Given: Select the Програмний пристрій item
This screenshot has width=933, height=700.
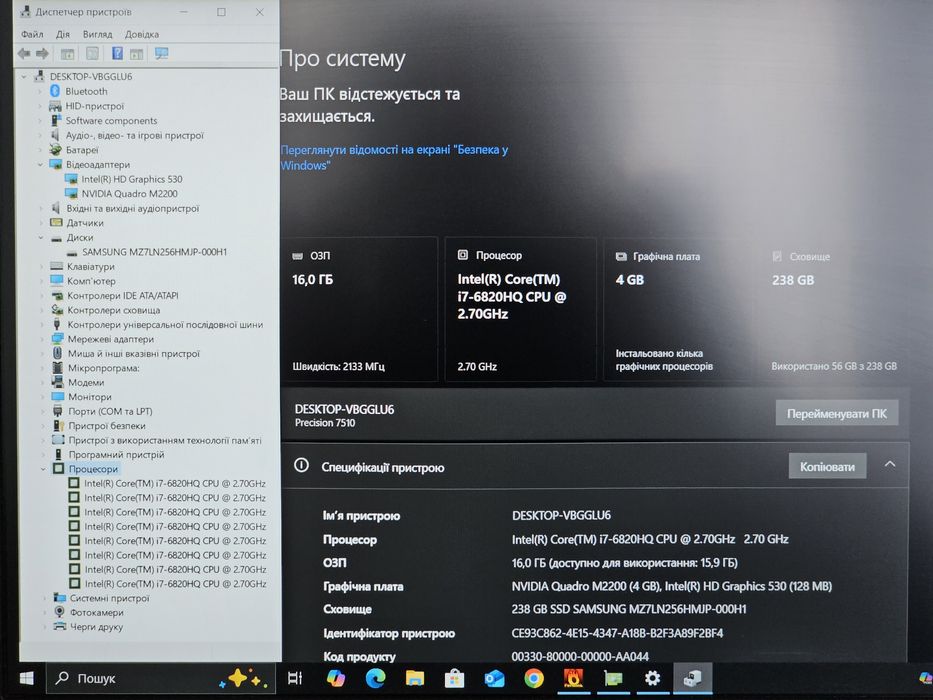Looking at the screenshot, I should tap(116, 454).
